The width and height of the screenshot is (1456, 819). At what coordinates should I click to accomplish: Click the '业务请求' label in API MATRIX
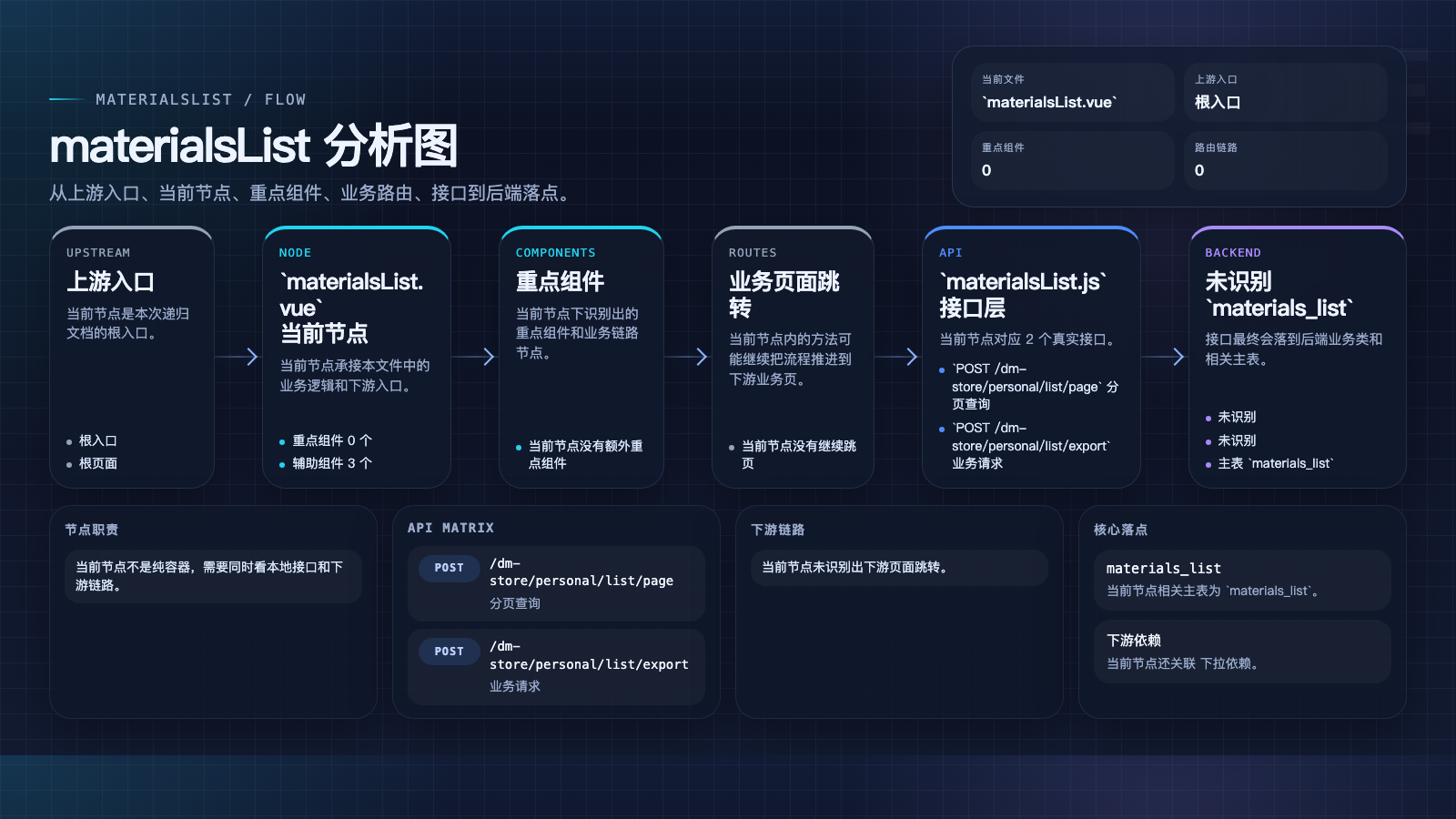(515, 686)
